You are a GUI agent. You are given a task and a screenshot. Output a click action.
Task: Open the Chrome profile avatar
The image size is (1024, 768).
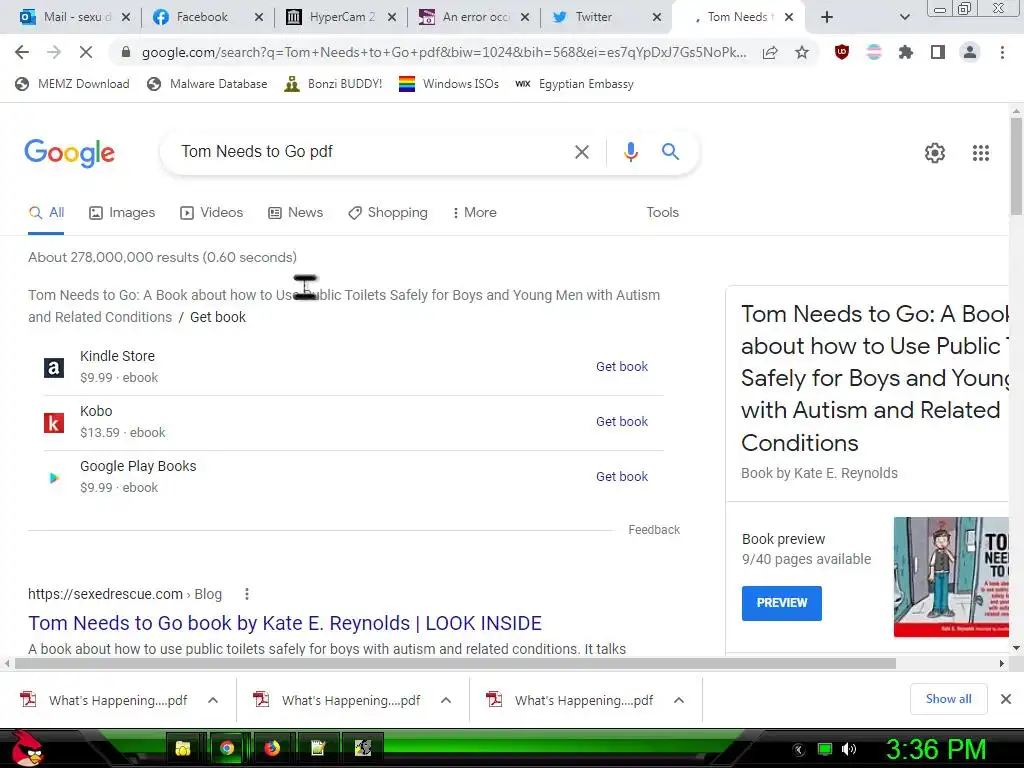coord(970,52)
